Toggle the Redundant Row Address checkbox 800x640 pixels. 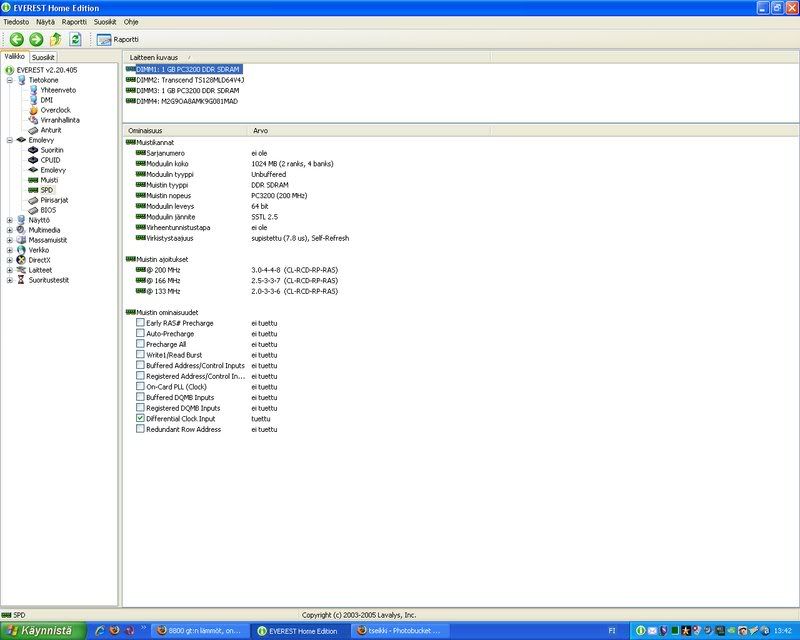coord(140,429)
